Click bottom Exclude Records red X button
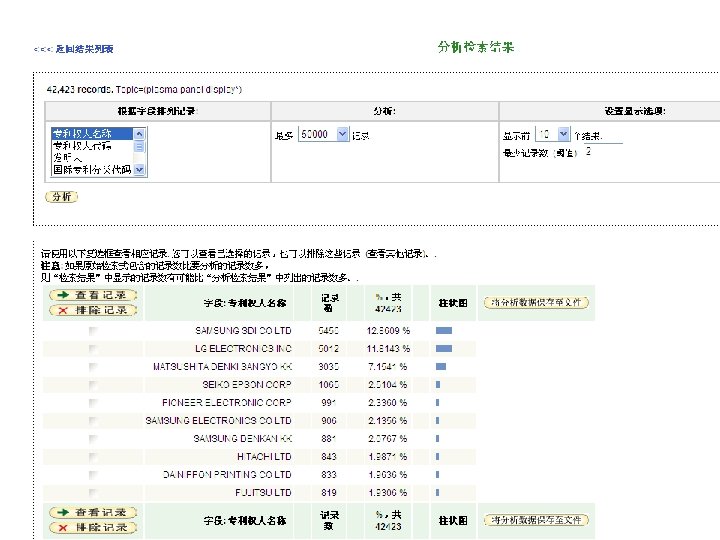Screen dimensions: 720x540 [93, 528]
